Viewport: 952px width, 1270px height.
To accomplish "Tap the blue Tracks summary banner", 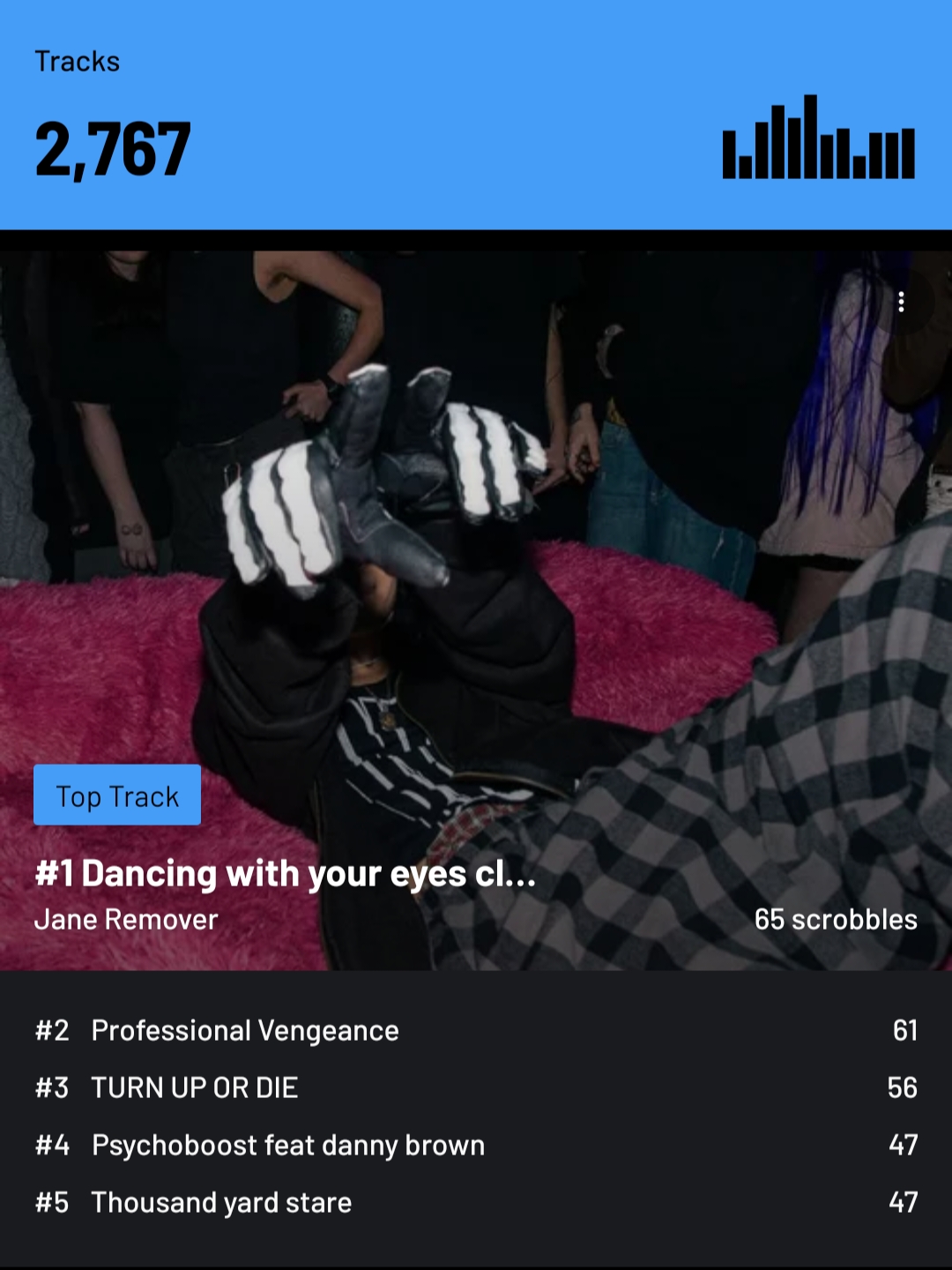I will click(x=476, y=115).
